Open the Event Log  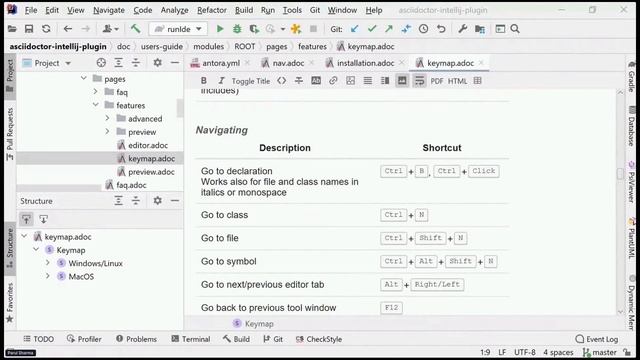click(597, 339)
